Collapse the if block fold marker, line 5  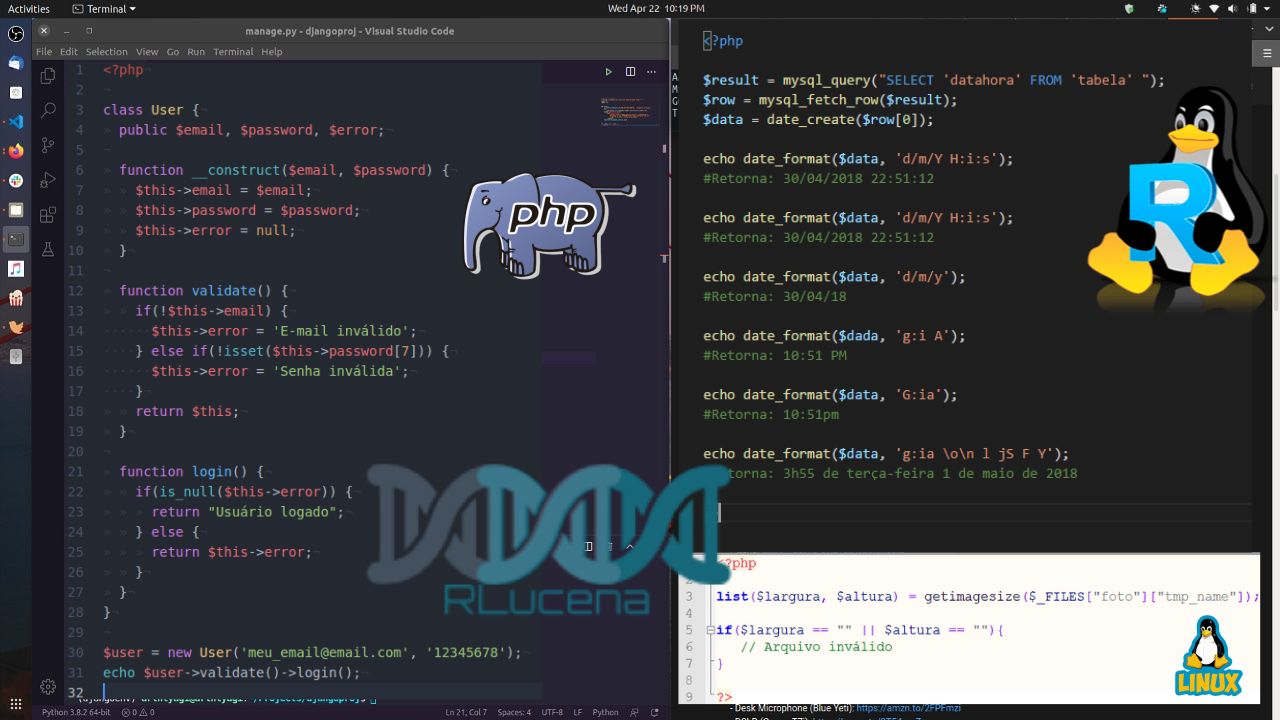pyautogui.click(x=710, y=631)
